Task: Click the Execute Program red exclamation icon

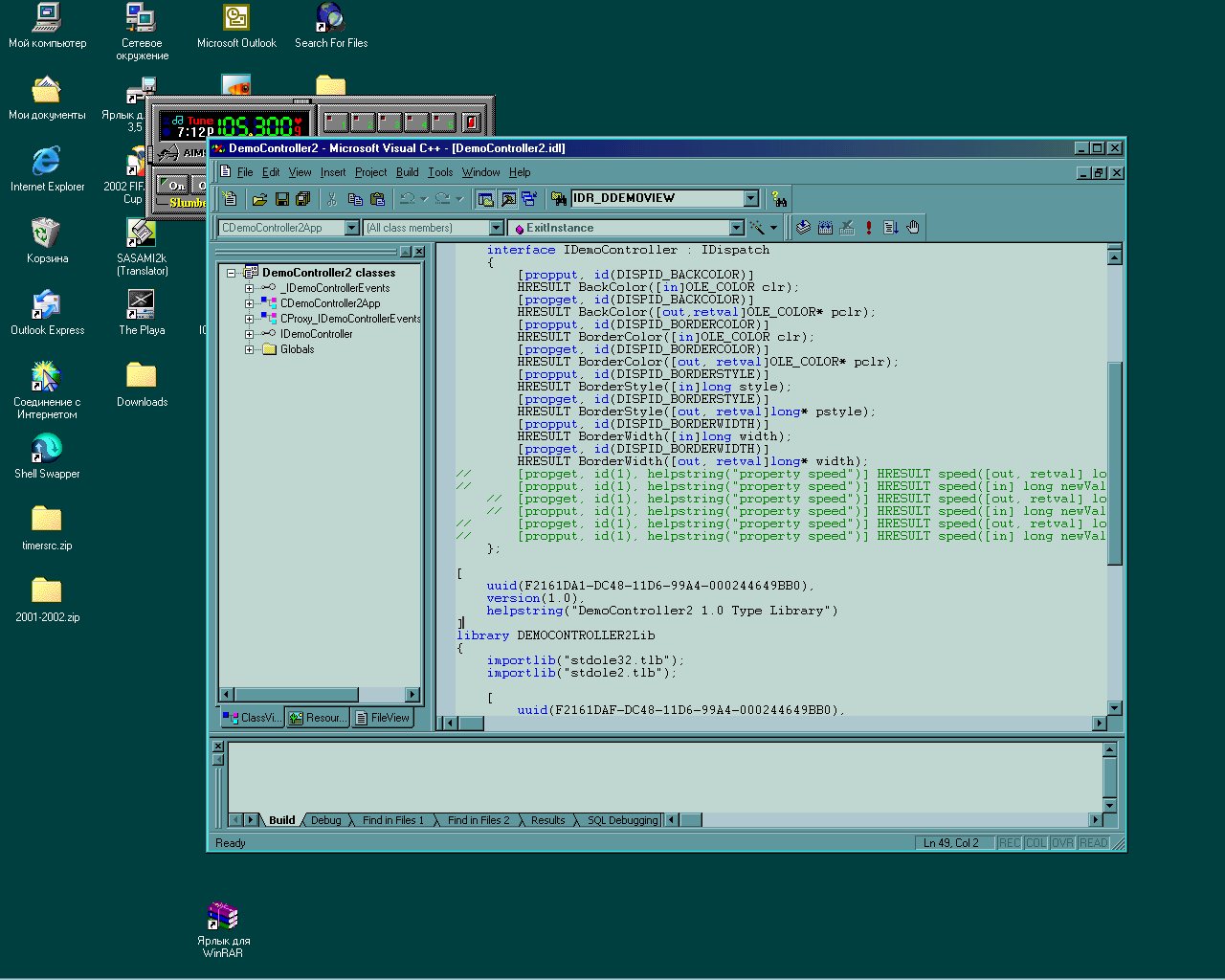Action: 868,228
